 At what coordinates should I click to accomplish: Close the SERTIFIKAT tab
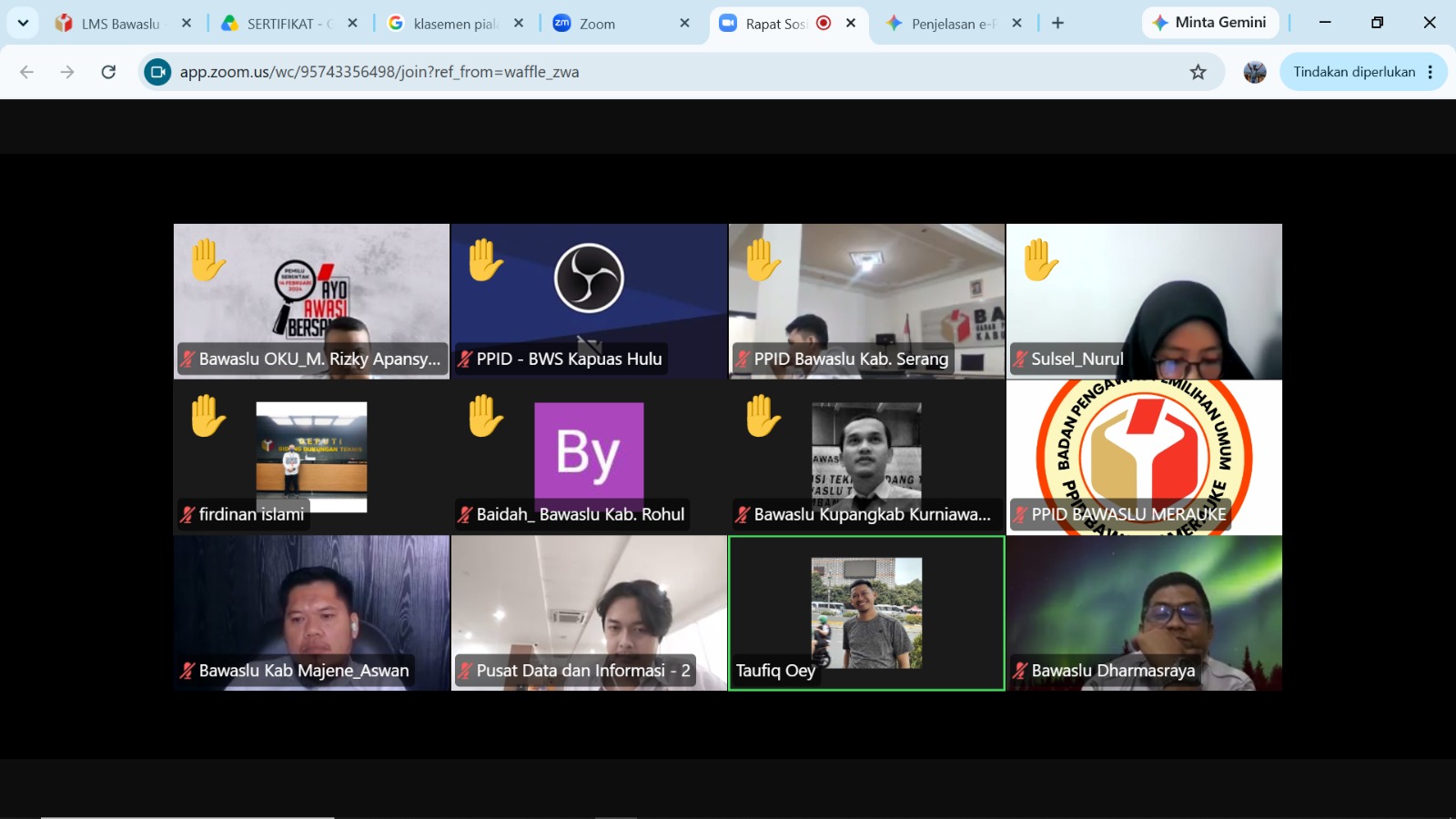[x=353, y=24]
